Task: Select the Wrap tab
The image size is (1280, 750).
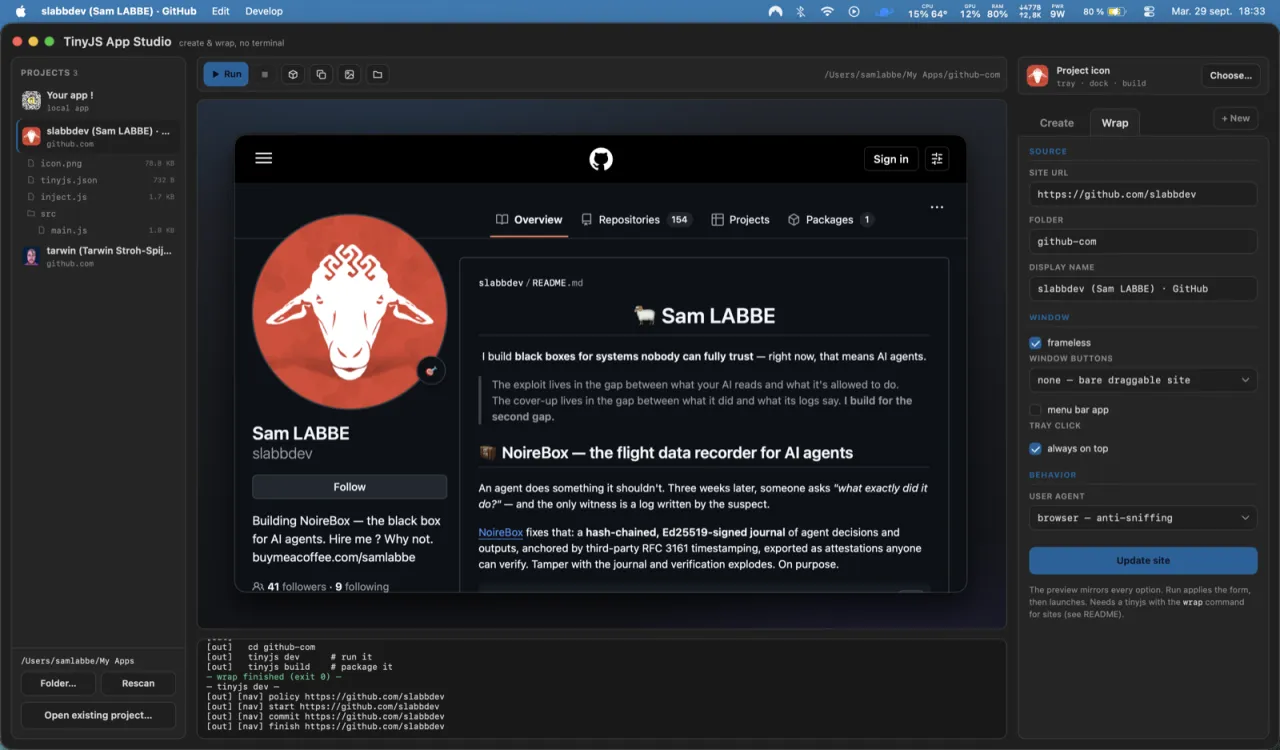Action: tap(1115, 123)
